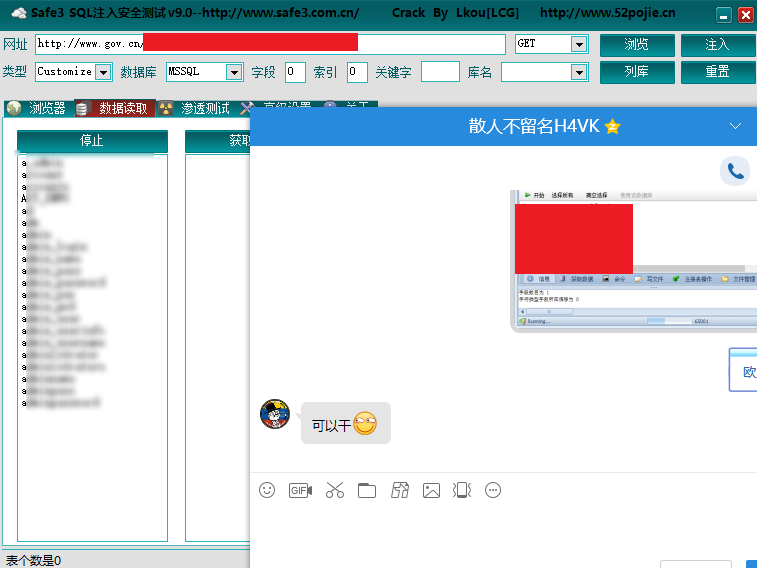The height and width of the screenshot is (568, 757).
Task: Open the picture send icon
Action: tap(431, 490)
